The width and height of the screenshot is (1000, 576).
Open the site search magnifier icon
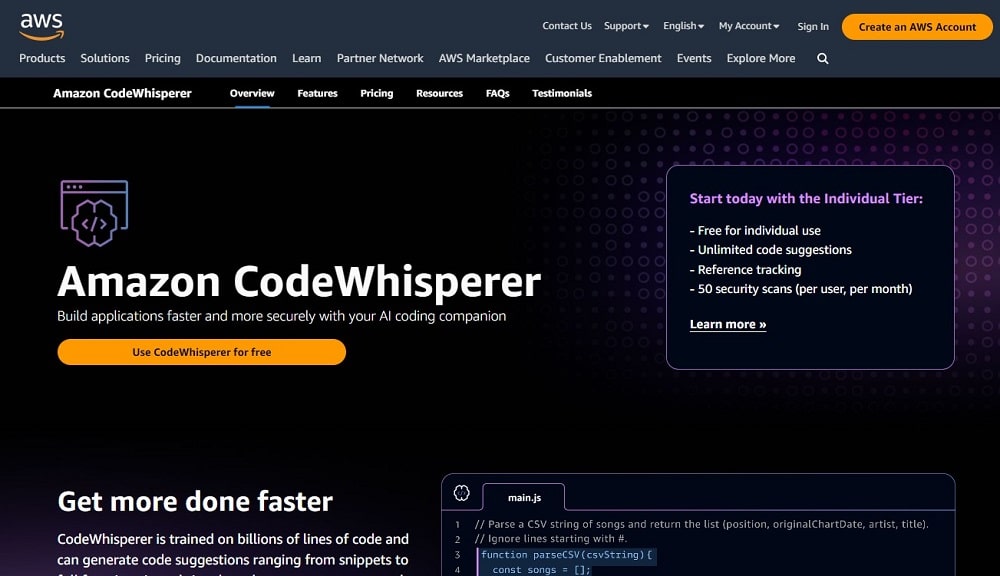pos(823,59)
